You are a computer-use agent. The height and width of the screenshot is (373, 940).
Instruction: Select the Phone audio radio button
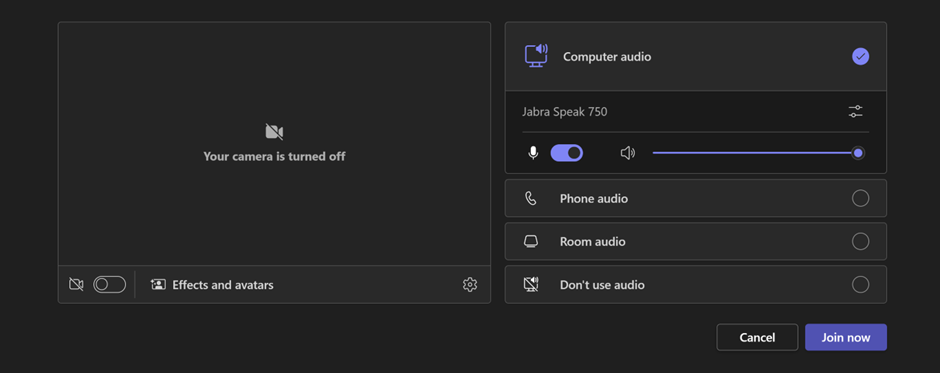pos(860,198)
